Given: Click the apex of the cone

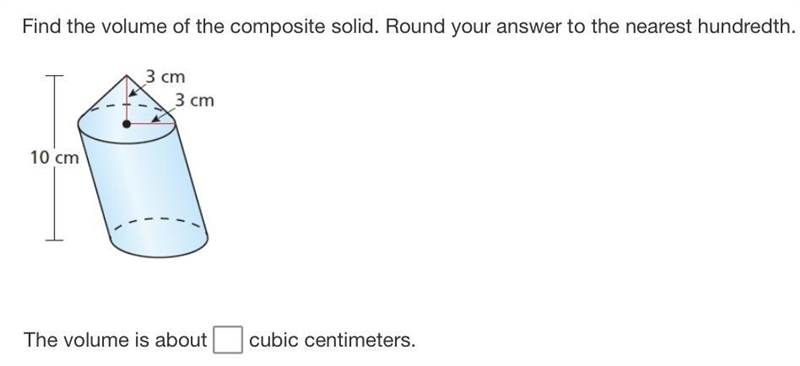Looking at the screenshot, I should coord(127,76).
